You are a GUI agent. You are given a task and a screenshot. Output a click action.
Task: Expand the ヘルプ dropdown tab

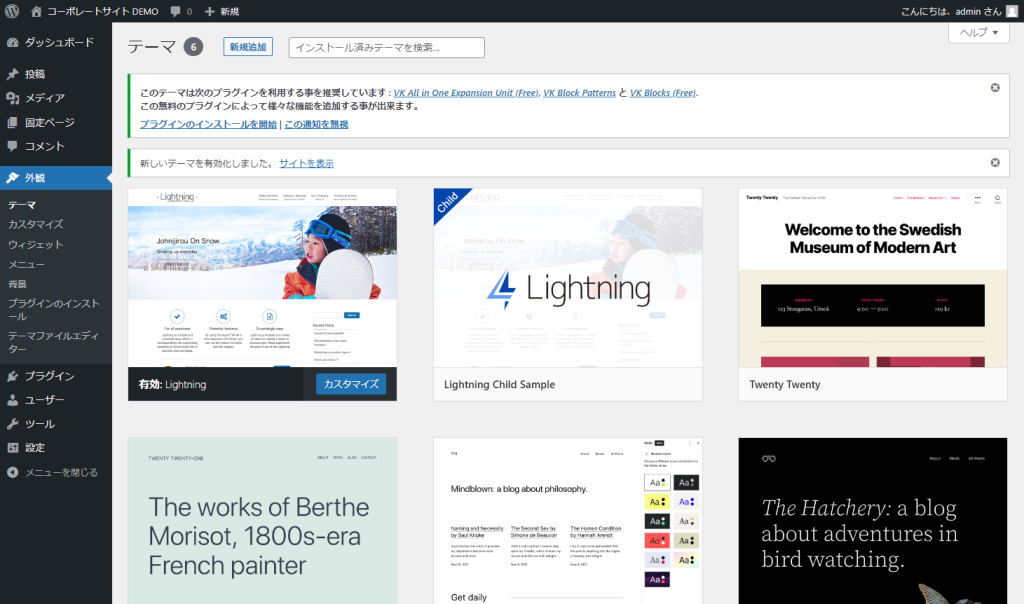point(978,33)
